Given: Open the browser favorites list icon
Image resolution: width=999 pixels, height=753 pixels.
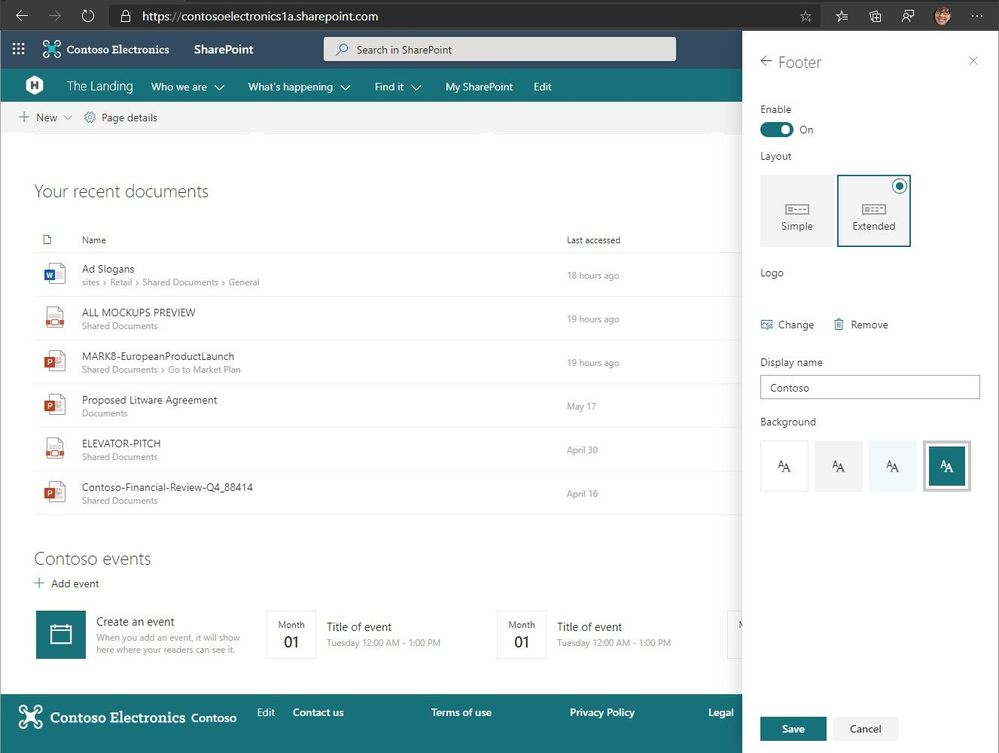Looking at the screenshot, I should click(x=842, y=17).
